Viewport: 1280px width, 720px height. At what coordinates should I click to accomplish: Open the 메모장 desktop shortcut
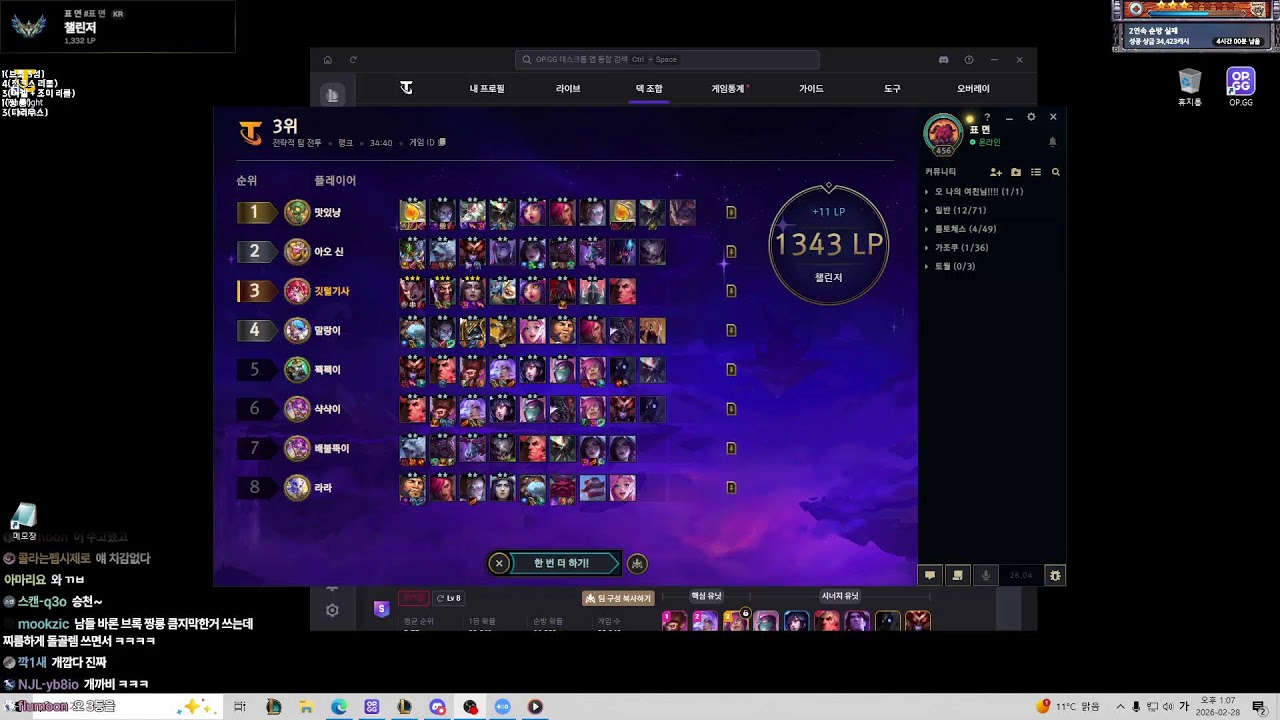[x=24, y=522]
